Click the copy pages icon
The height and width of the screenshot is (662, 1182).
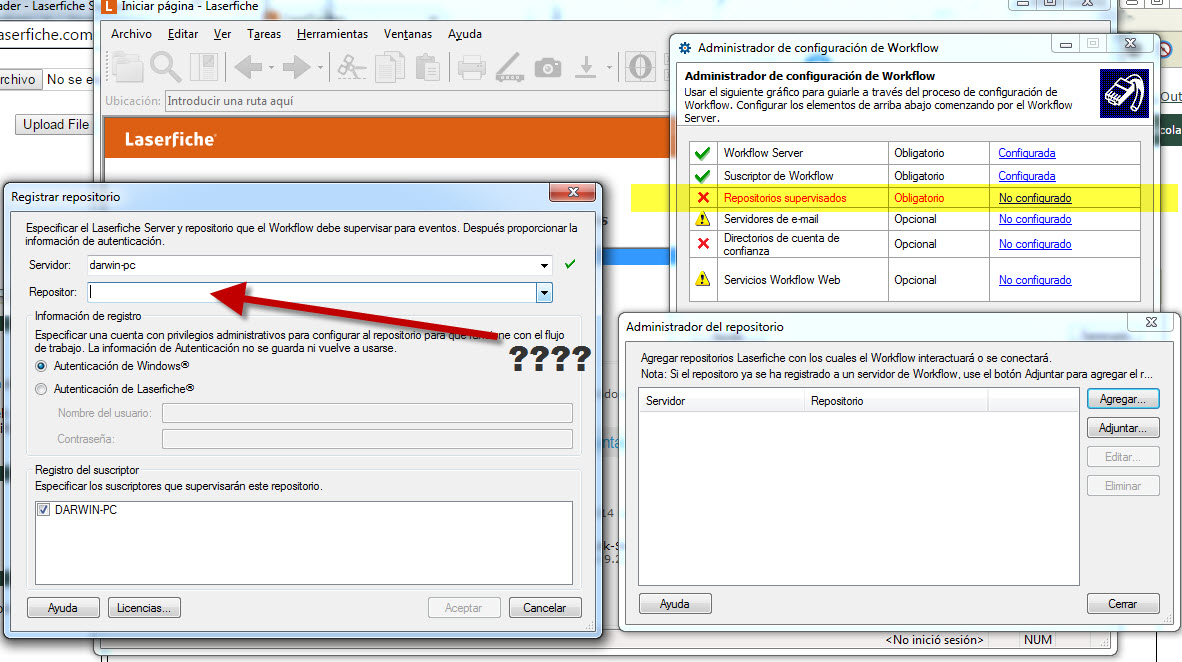(390, 67)
